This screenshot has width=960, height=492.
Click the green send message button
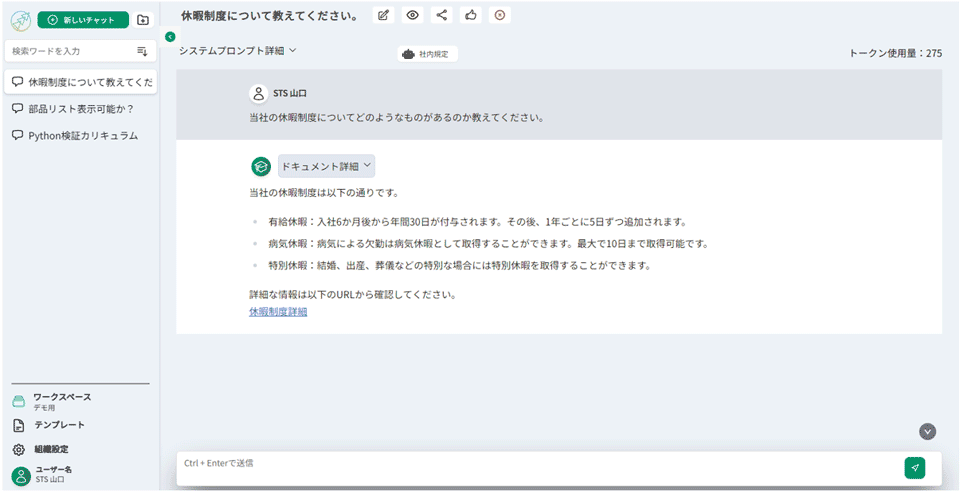(914, 467)
